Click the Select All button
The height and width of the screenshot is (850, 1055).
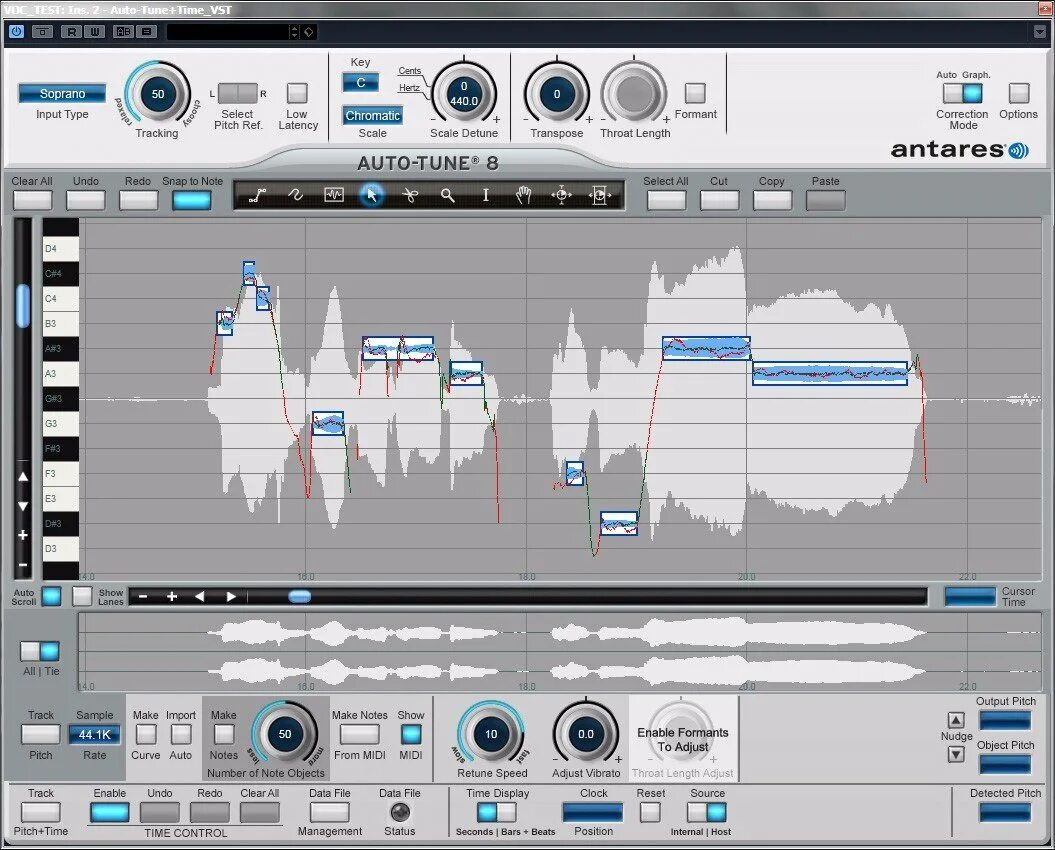[x=666, y=200]
